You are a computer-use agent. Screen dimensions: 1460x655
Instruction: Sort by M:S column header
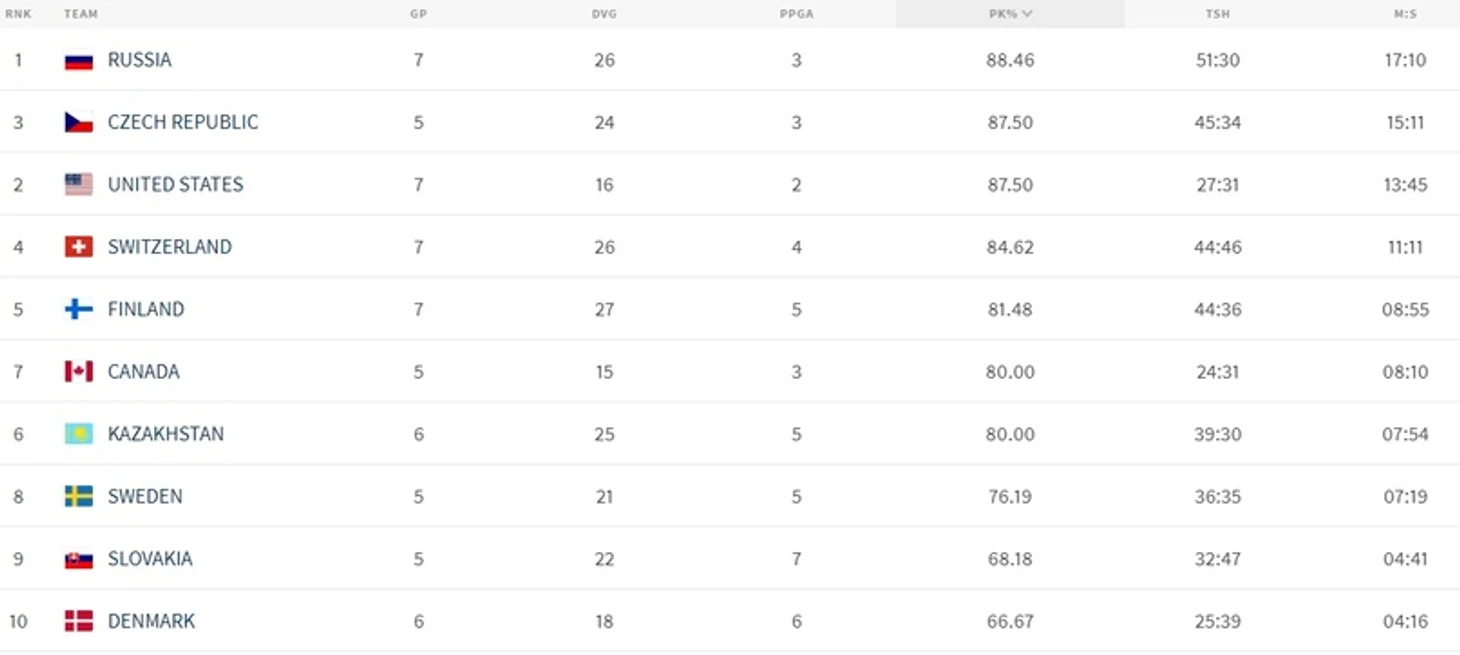1405,14
